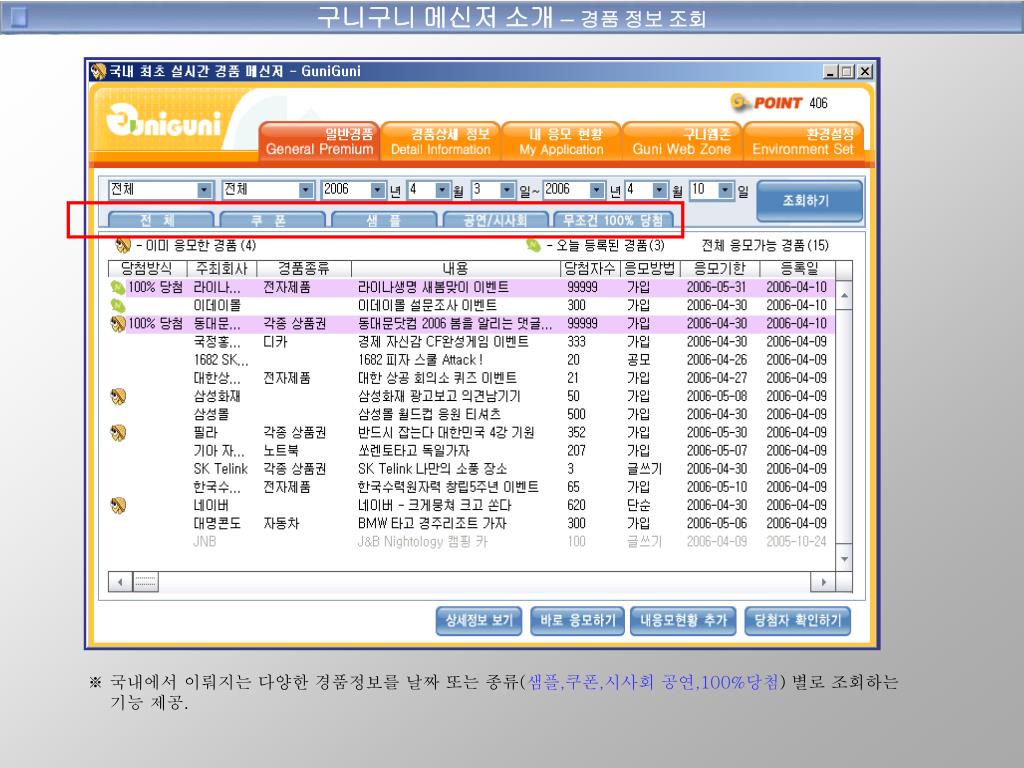The image size is (1024, 768).
Task: Click vertical scrollbar up arrow
Action: pyautogui.click(x=844, y=296)
